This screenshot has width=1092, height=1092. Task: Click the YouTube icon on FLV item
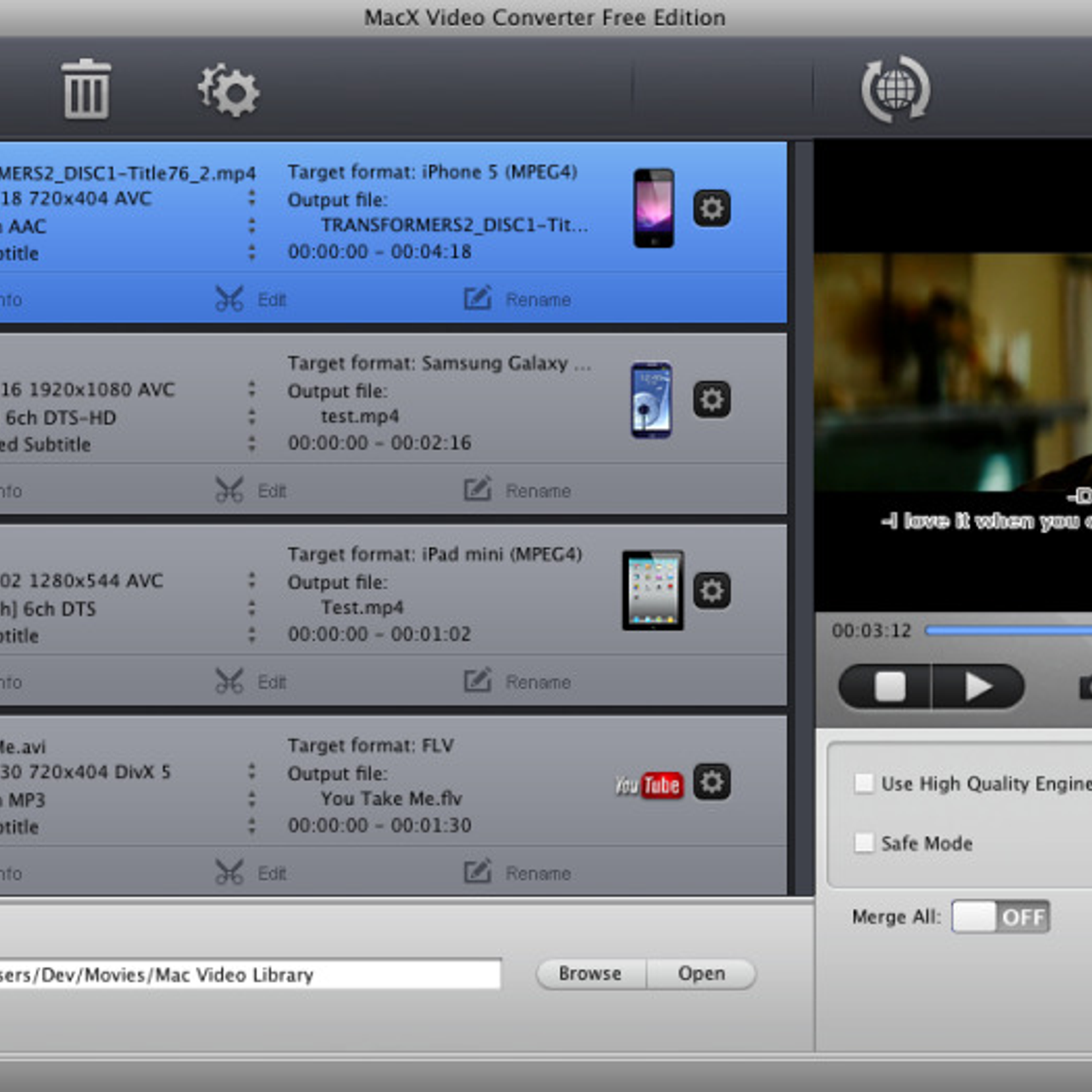[x=648, y=786]
